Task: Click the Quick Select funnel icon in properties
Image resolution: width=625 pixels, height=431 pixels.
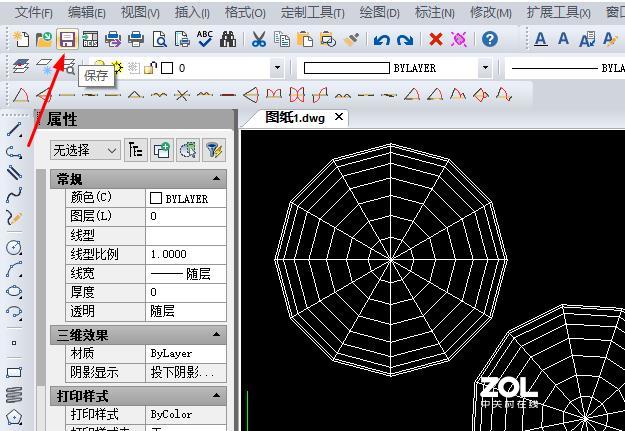Action: click(213, 150)
